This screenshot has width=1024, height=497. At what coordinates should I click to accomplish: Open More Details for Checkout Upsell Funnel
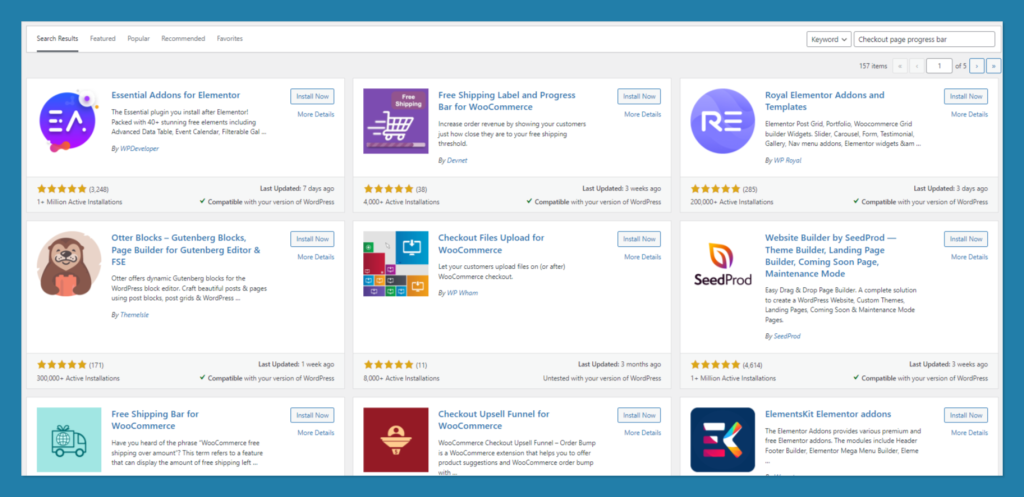click(x=643, y=433)
